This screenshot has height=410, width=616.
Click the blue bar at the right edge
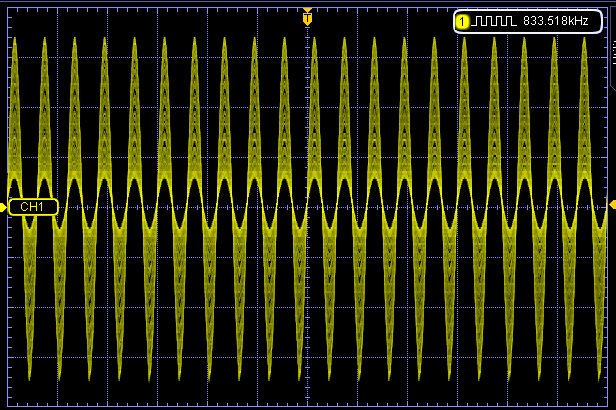coord(611,60)
